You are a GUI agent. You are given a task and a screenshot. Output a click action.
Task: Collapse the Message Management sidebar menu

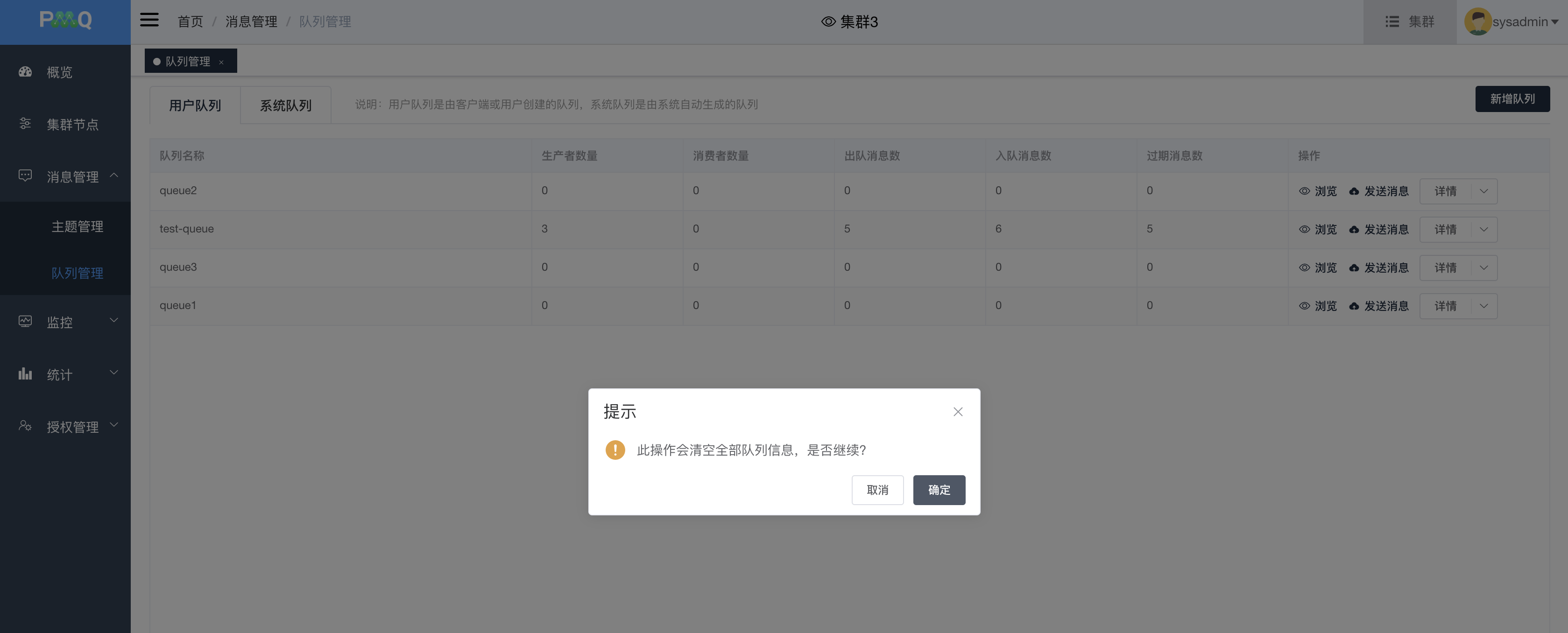114,176
